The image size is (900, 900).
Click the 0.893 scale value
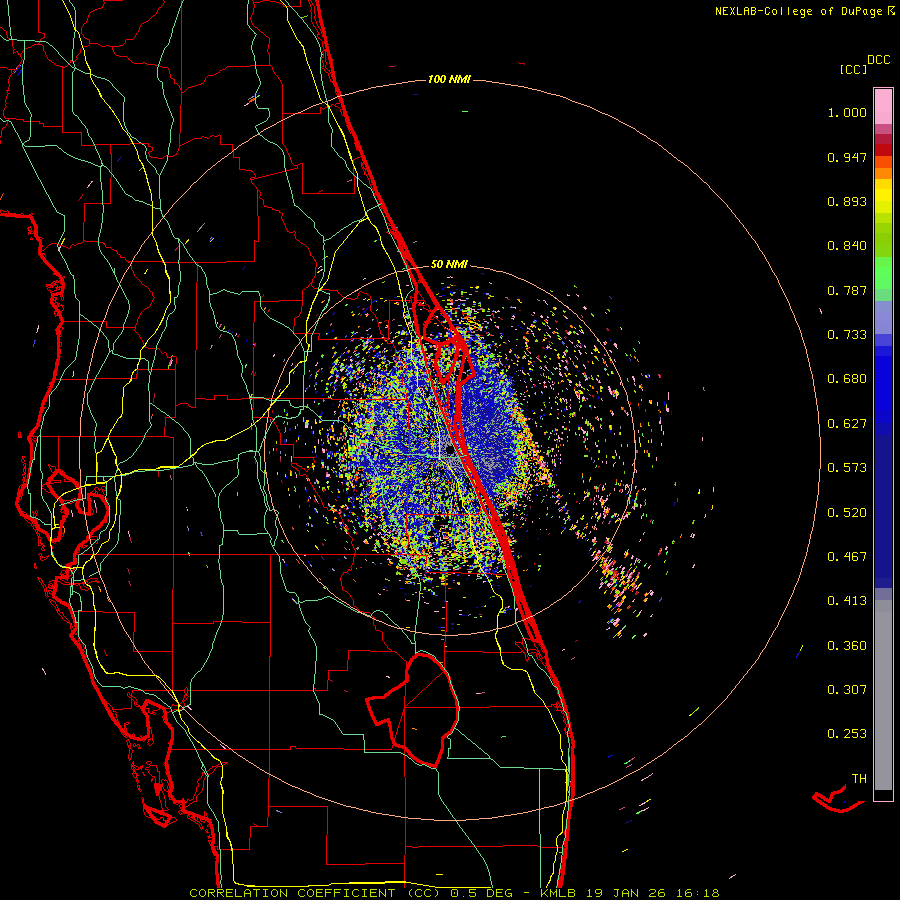pyautogui.click(x=847, y=201)
